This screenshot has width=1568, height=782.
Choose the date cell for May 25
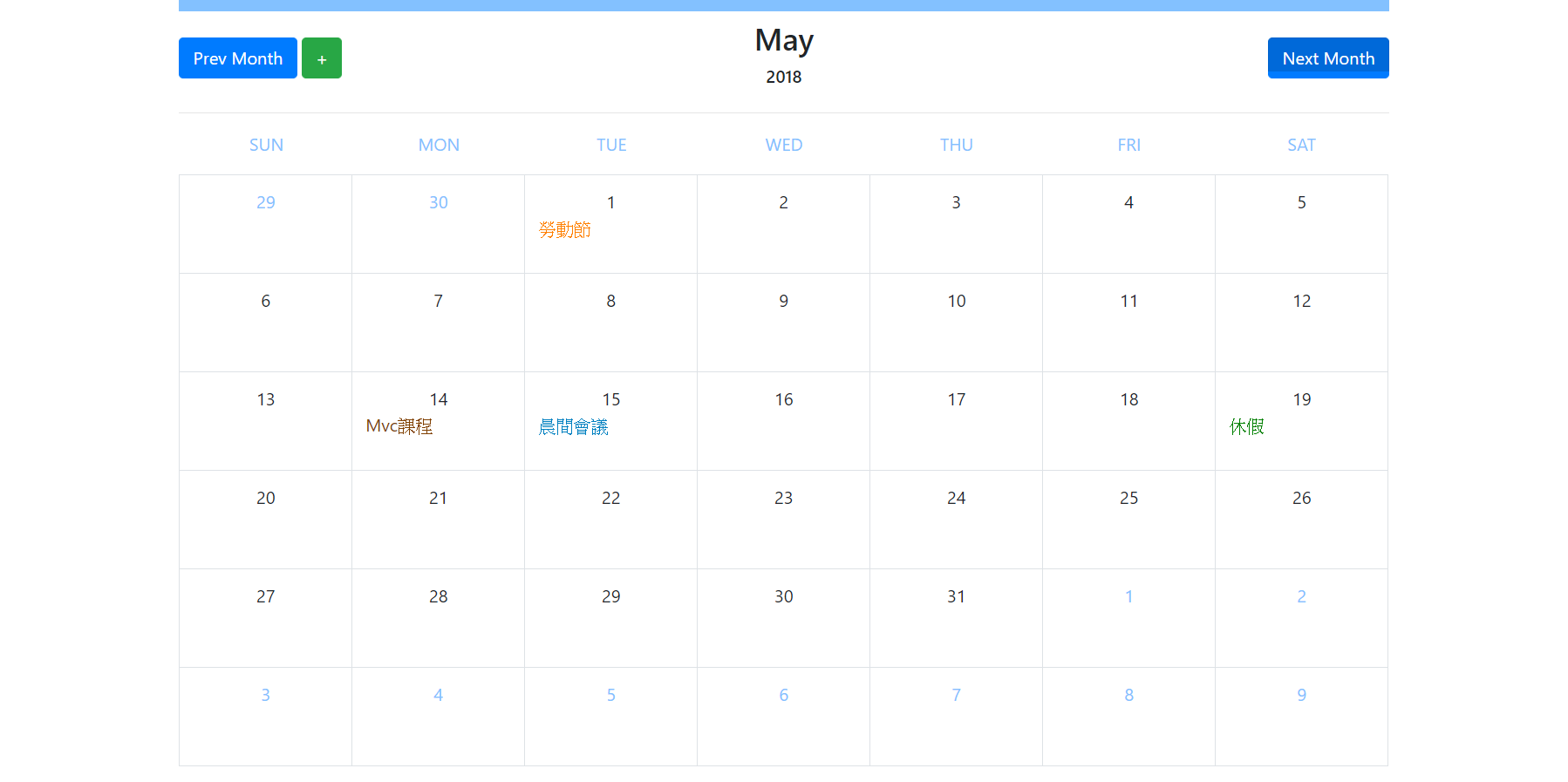(x=1128, y=519)
